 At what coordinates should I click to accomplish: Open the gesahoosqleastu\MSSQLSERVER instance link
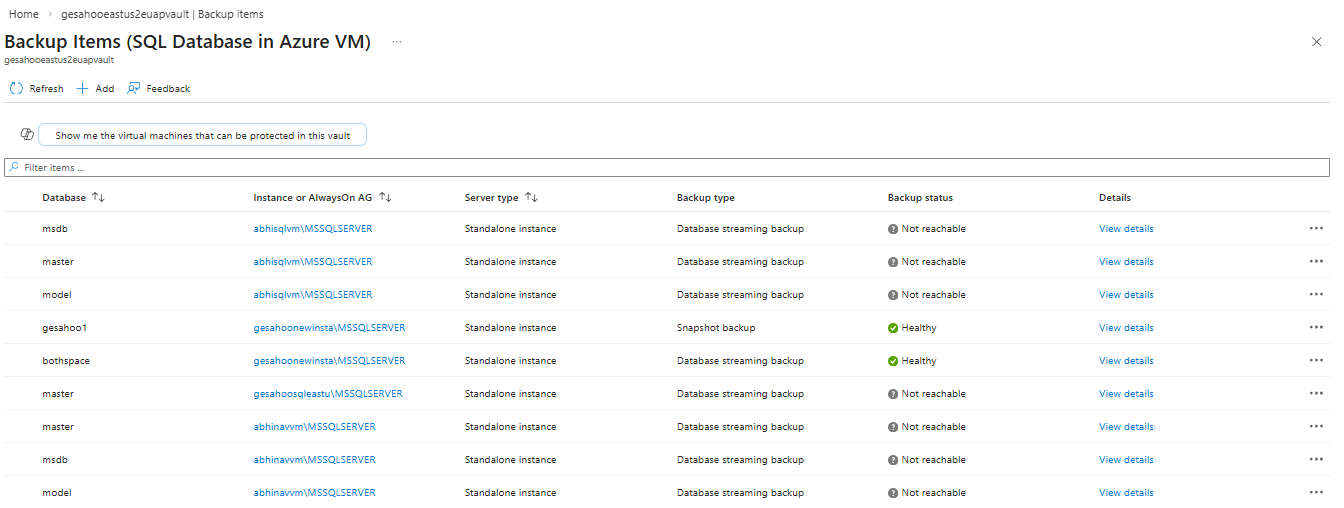coord(328,394)
